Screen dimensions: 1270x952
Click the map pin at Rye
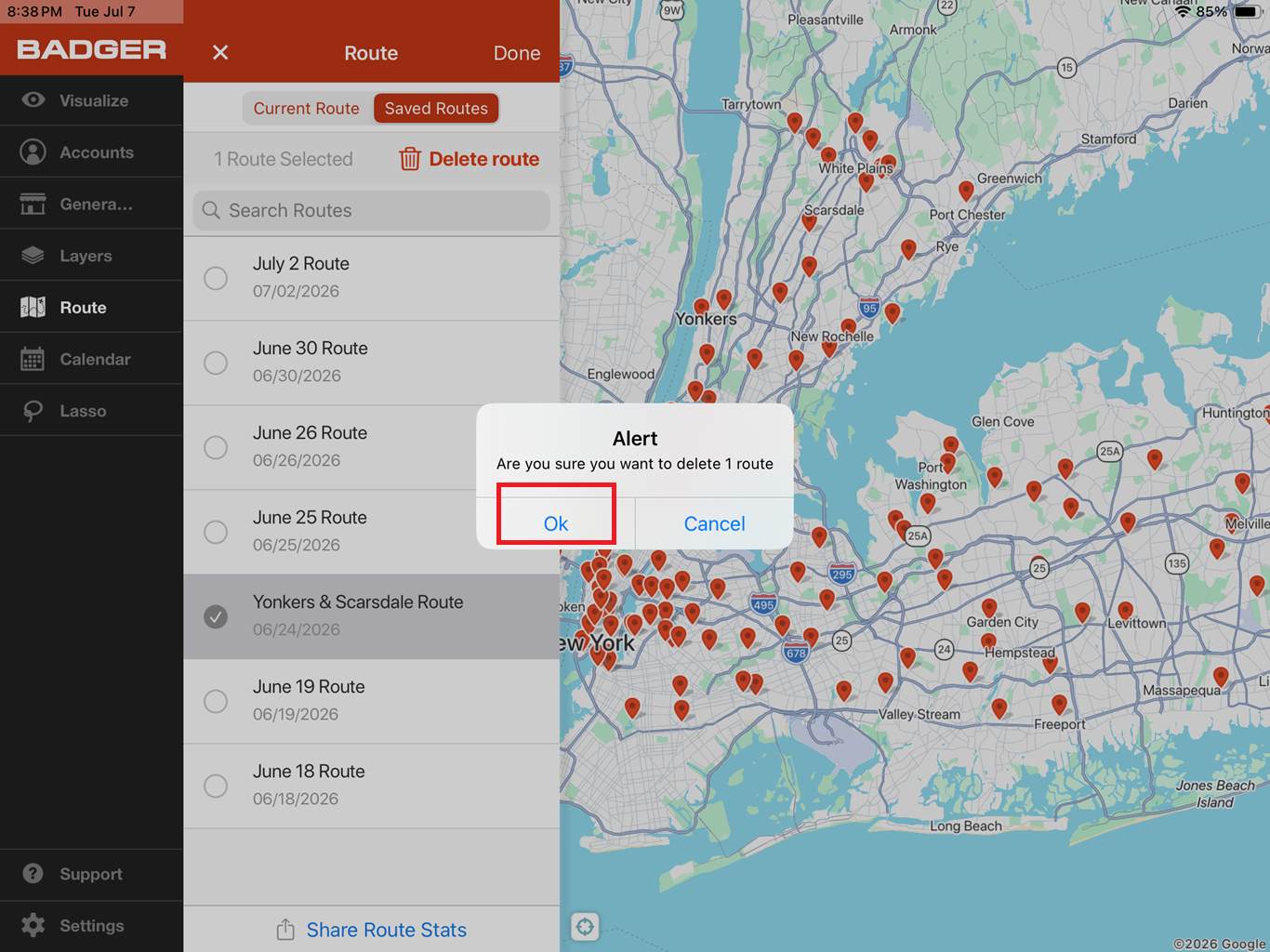[x=908, y=249]
